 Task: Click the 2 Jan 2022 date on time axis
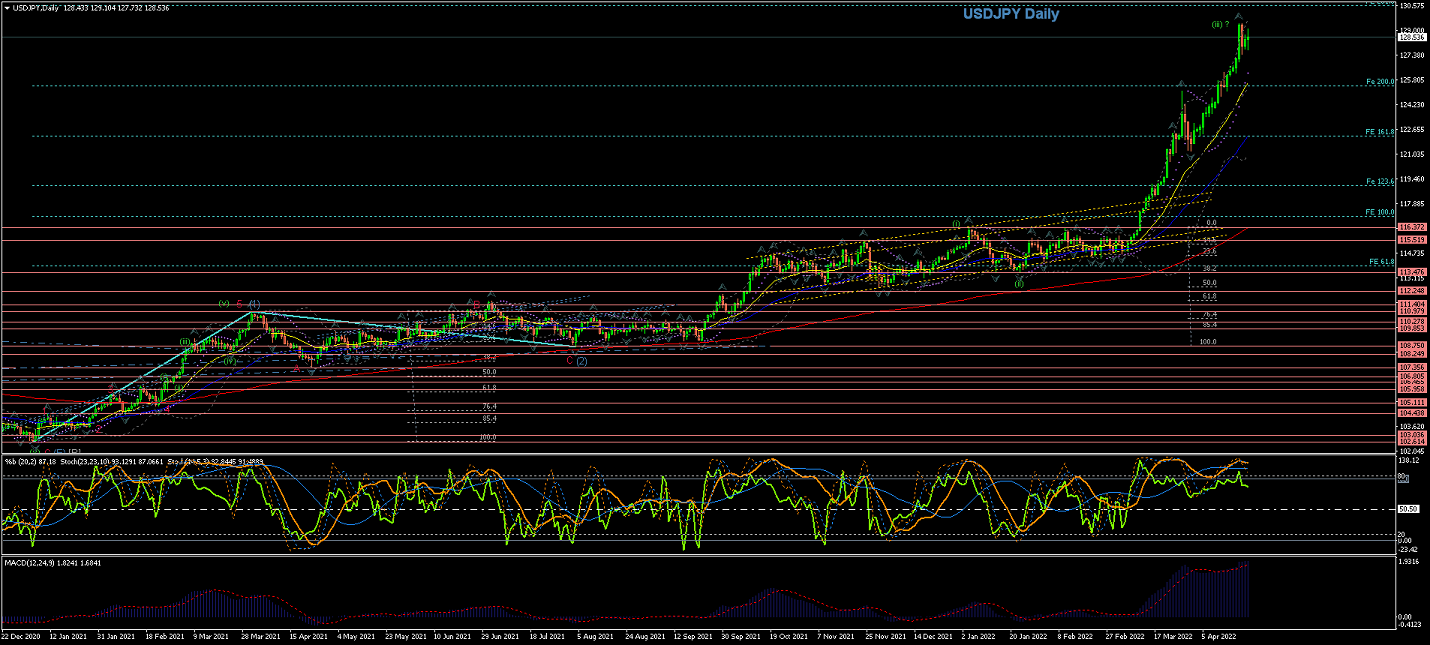point(980,635)
